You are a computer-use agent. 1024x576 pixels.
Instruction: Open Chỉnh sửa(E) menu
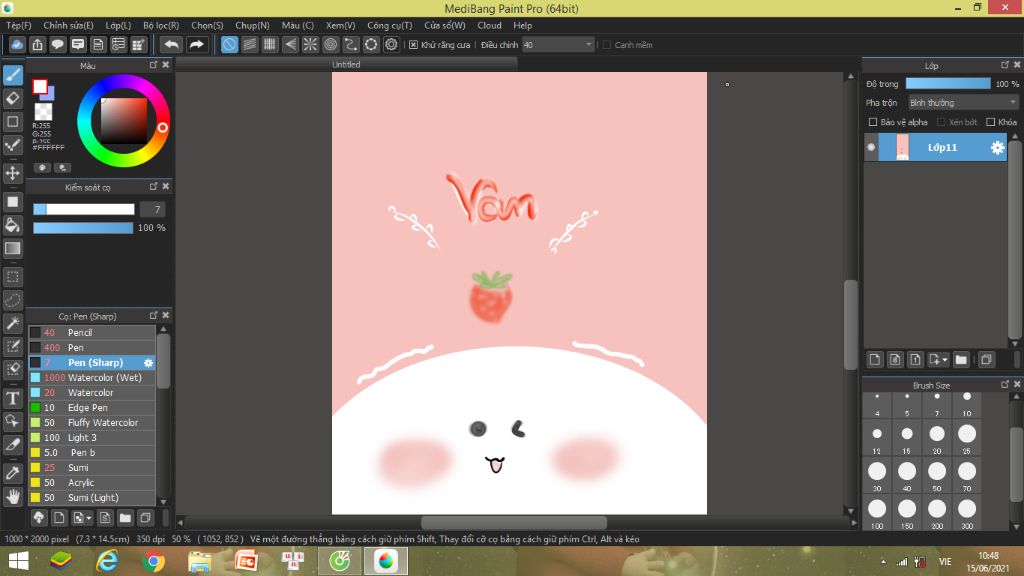point(69,25)
